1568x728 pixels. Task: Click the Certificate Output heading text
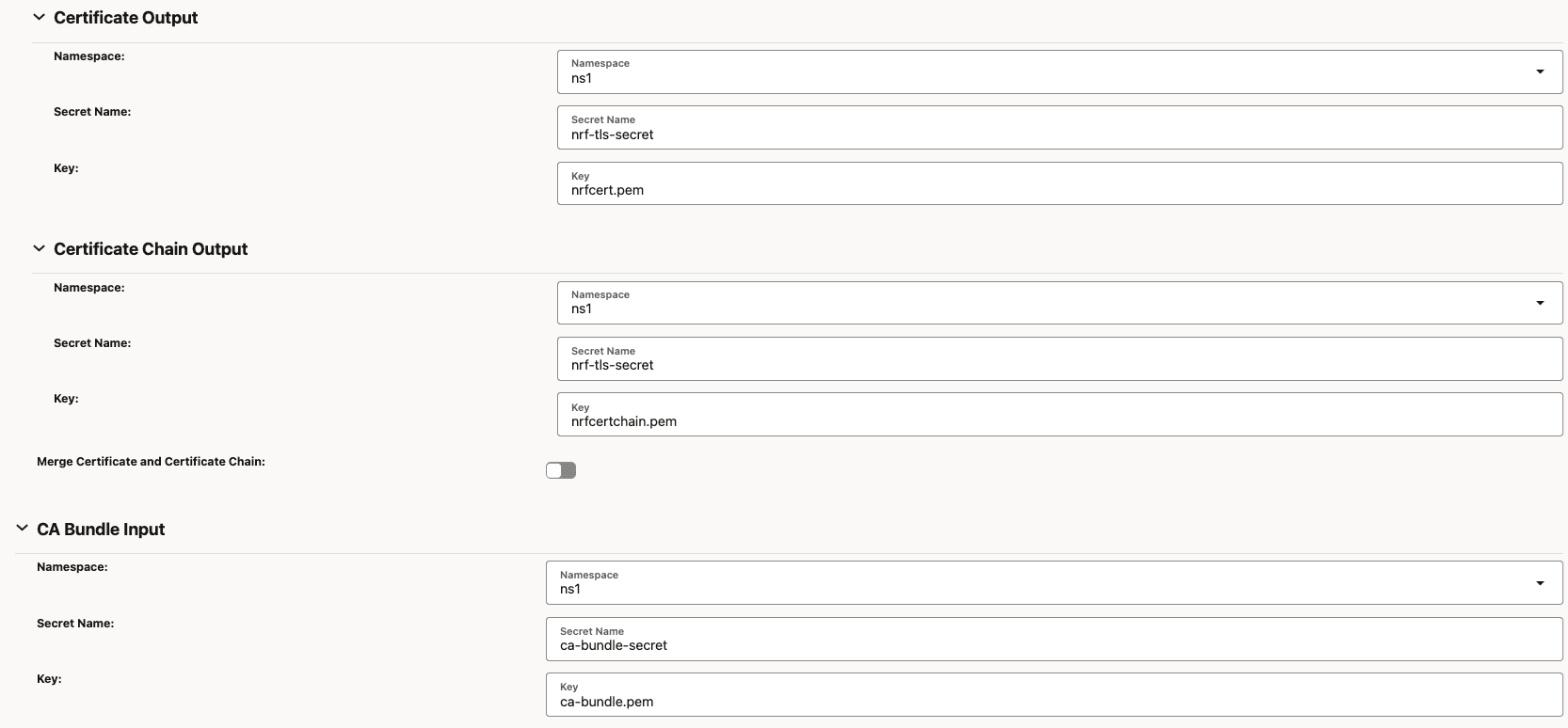click(x=125, y=18)
